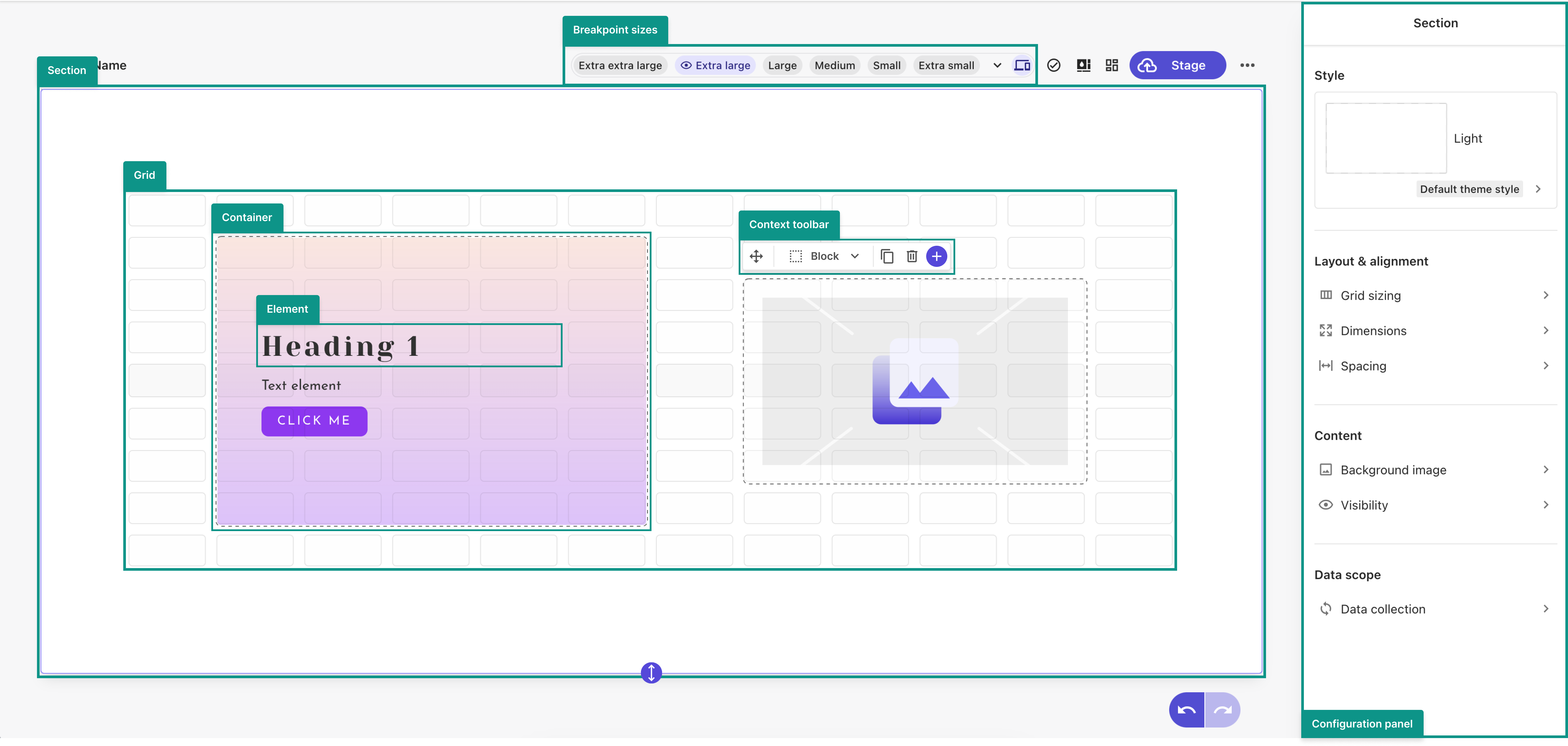
Task: Add new element with purple plus icon
Action: click(936, 256)
